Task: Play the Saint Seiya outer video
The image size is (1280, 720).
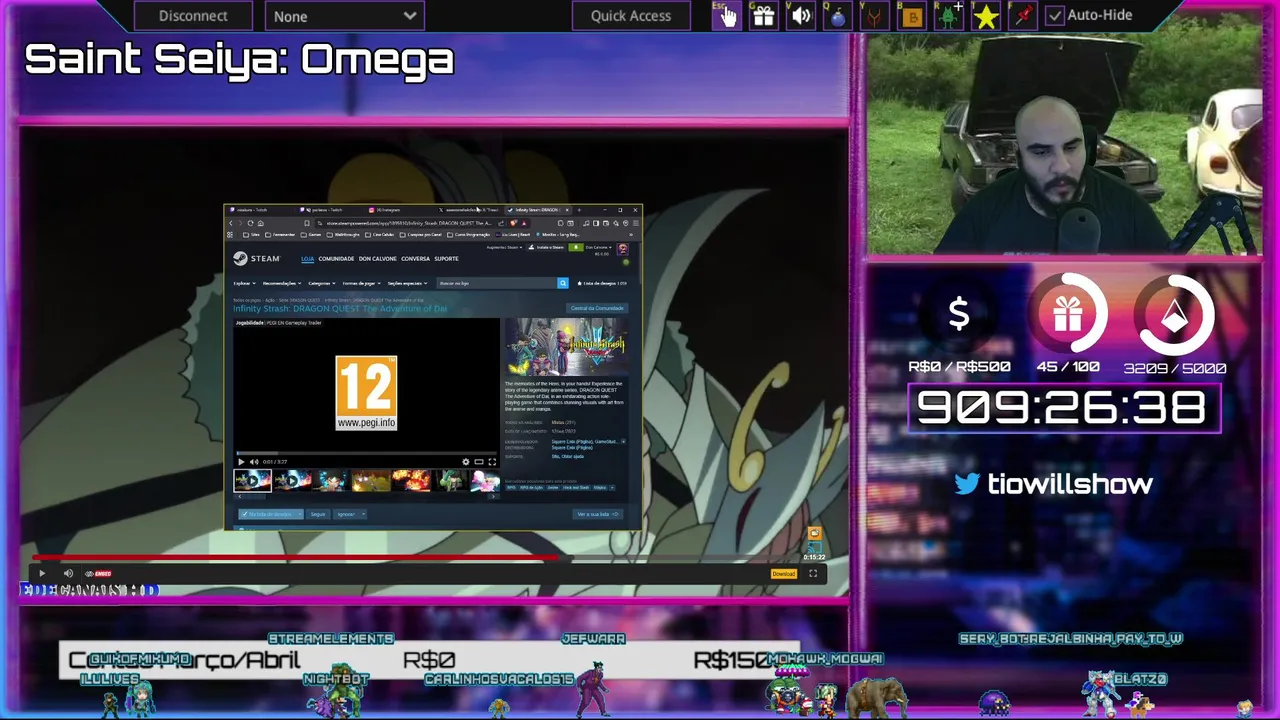Action: 42,573
